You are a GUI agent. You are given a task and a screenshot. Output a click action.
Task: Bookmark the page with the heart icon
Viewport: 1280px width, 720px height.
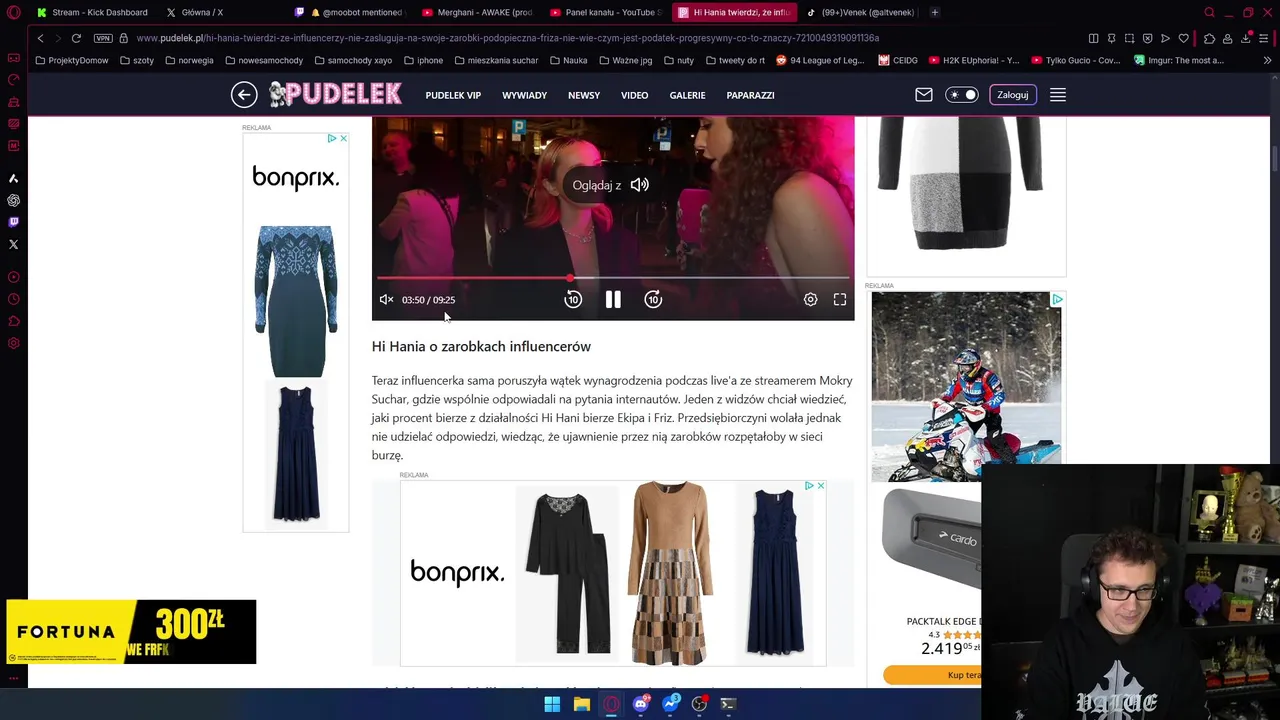(x=1184, y=38)
